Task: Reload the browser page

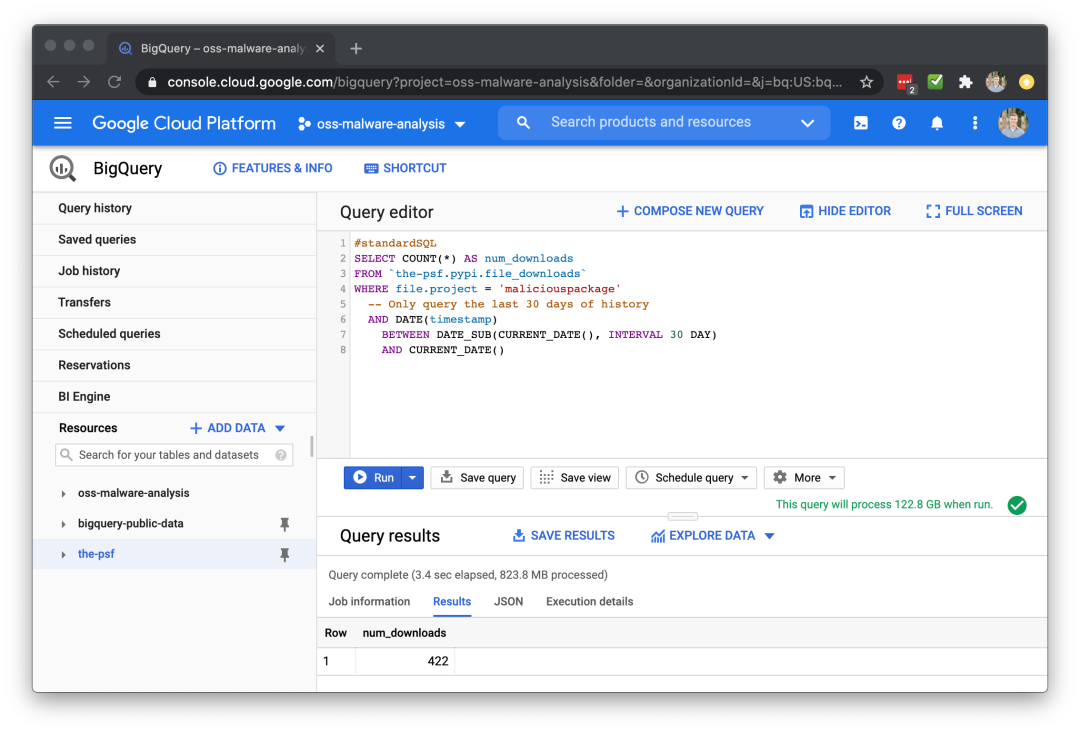Action: coord(114,82)
